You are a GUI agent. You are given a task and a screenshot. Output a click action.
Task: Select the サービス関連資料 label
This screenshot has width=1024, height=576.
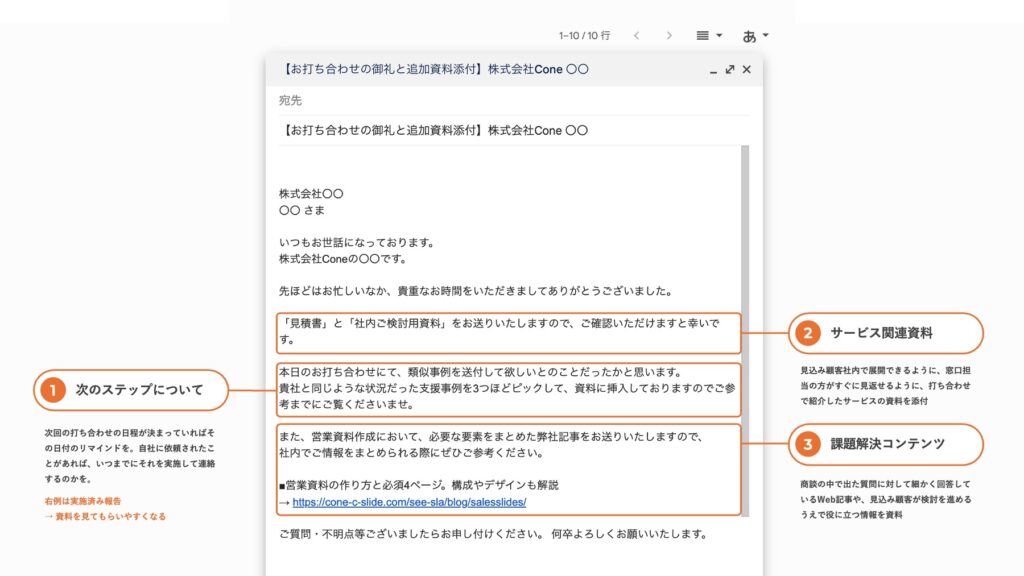pyautogui.click(x=881, y=333)
